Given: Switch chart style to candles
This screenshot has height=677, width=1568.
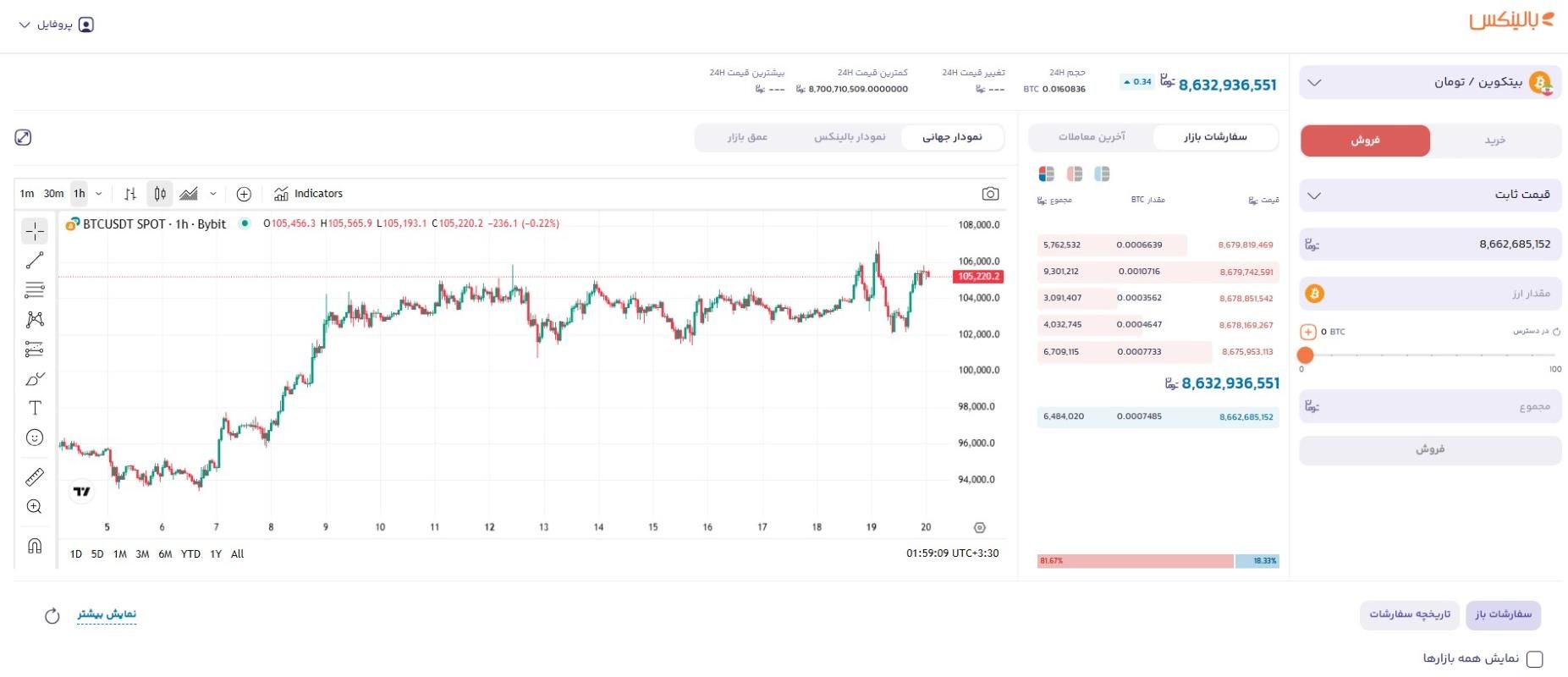Looking at the screenshot, I should tap(160, 194).
